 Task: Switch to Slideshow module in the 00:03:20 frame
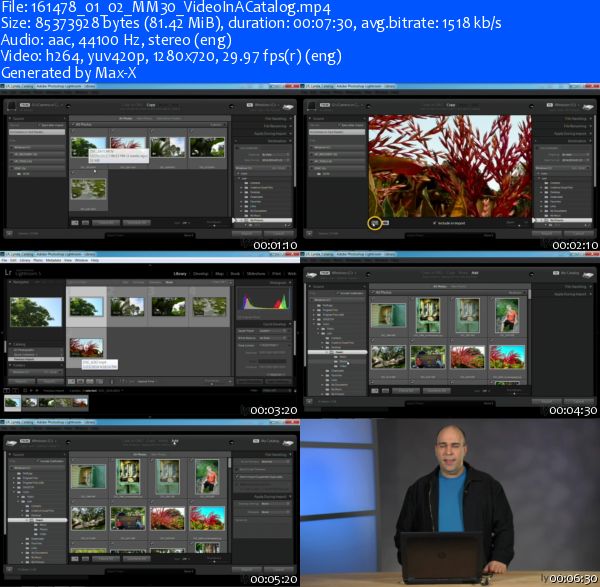tap(256, 274)
